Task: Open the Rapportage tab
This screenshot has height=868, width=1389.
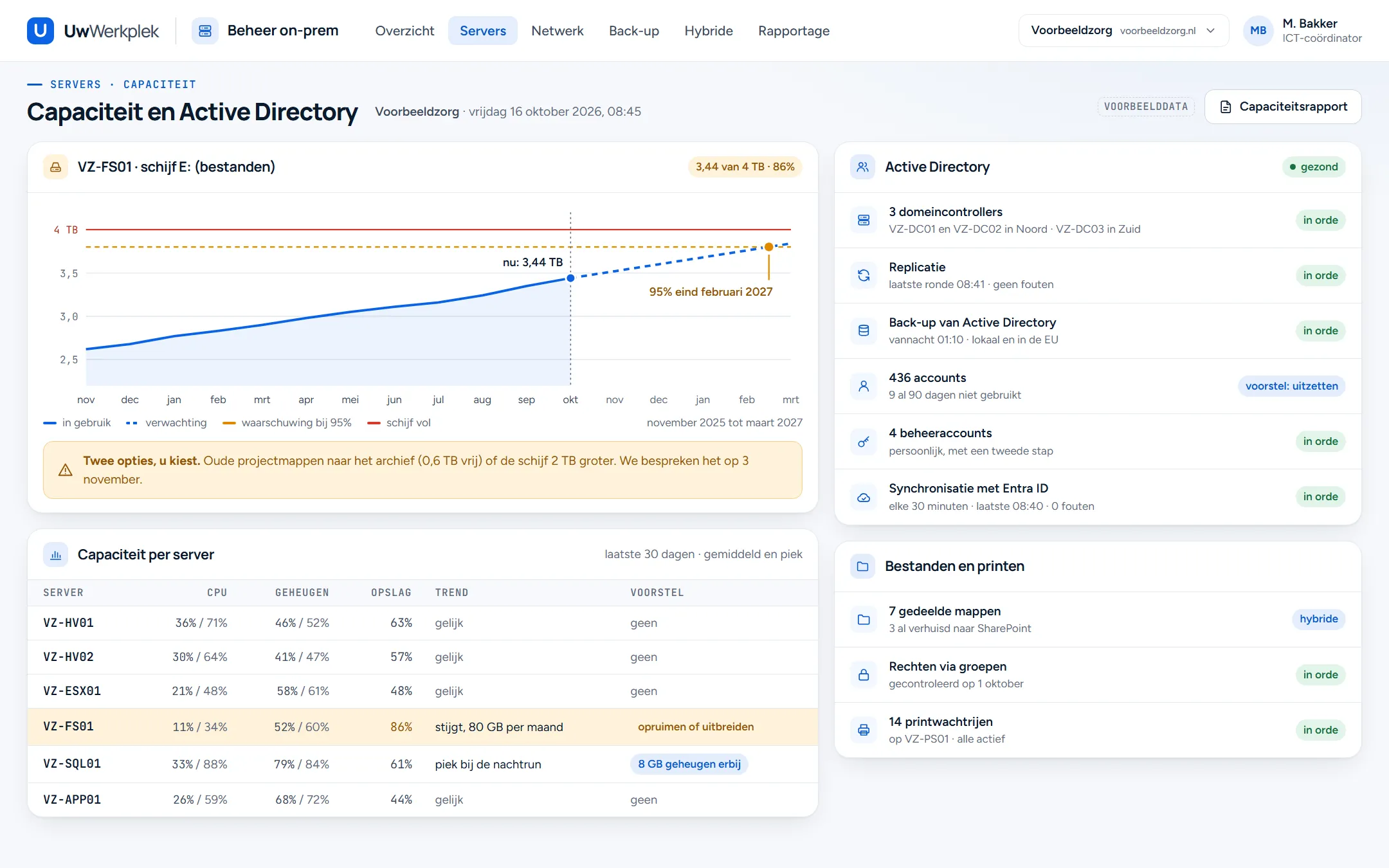Action: [x=794, y=30]
